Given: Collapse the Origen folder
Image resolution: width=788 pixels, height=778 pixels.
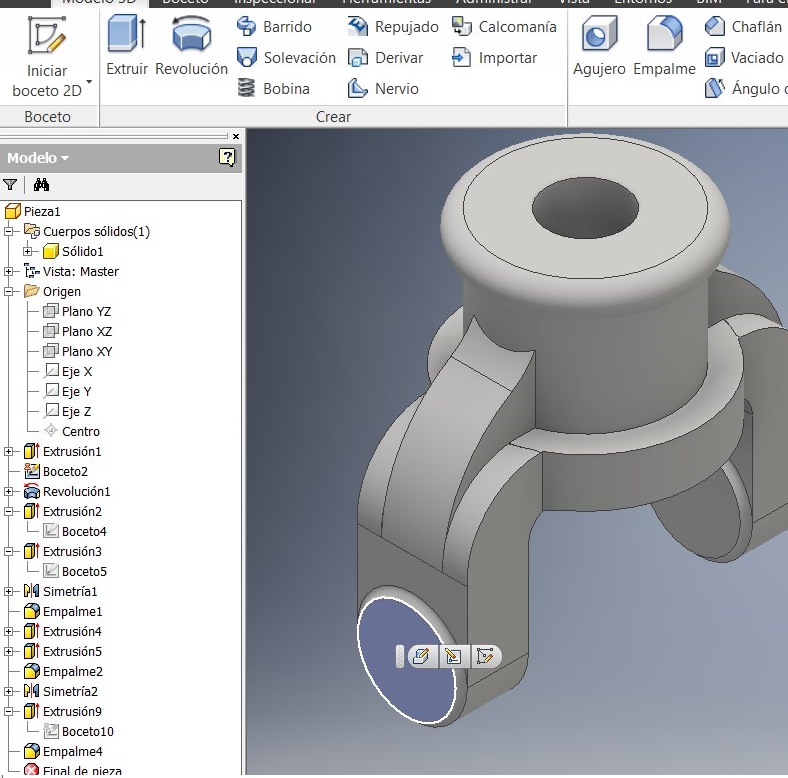Looking at the screenshot, I should pos(9,291).
